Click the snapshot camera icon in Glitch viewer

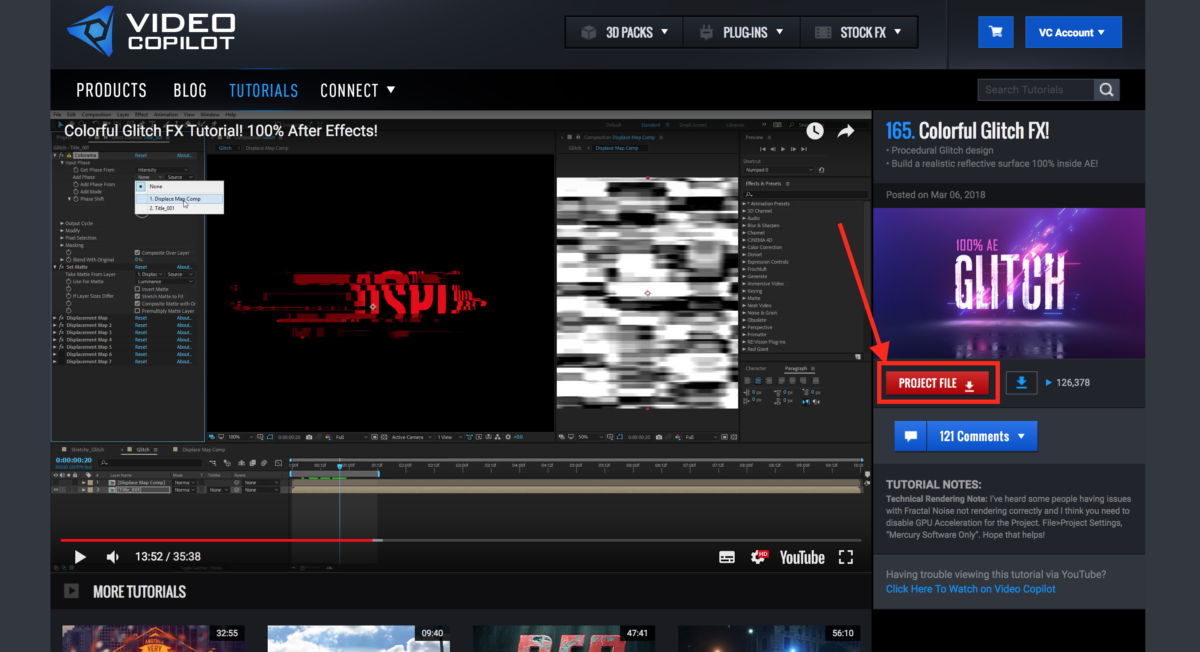(309, 437)
